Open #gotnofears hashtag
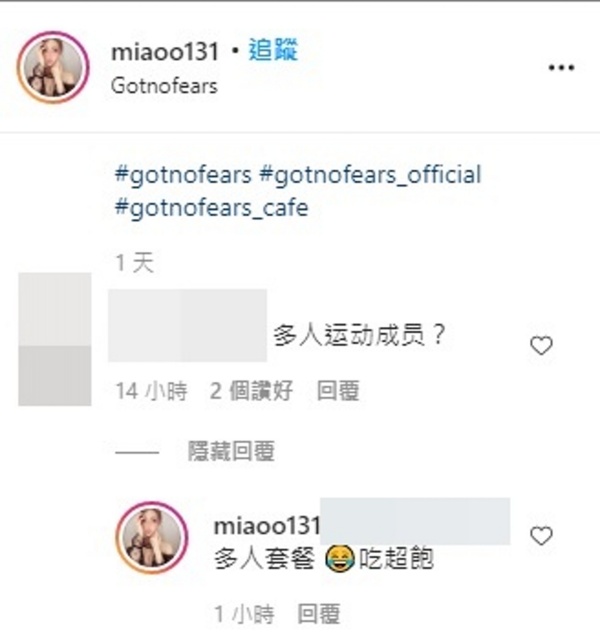The height and width of the screenshot is (644, 600). coord(183,175)
